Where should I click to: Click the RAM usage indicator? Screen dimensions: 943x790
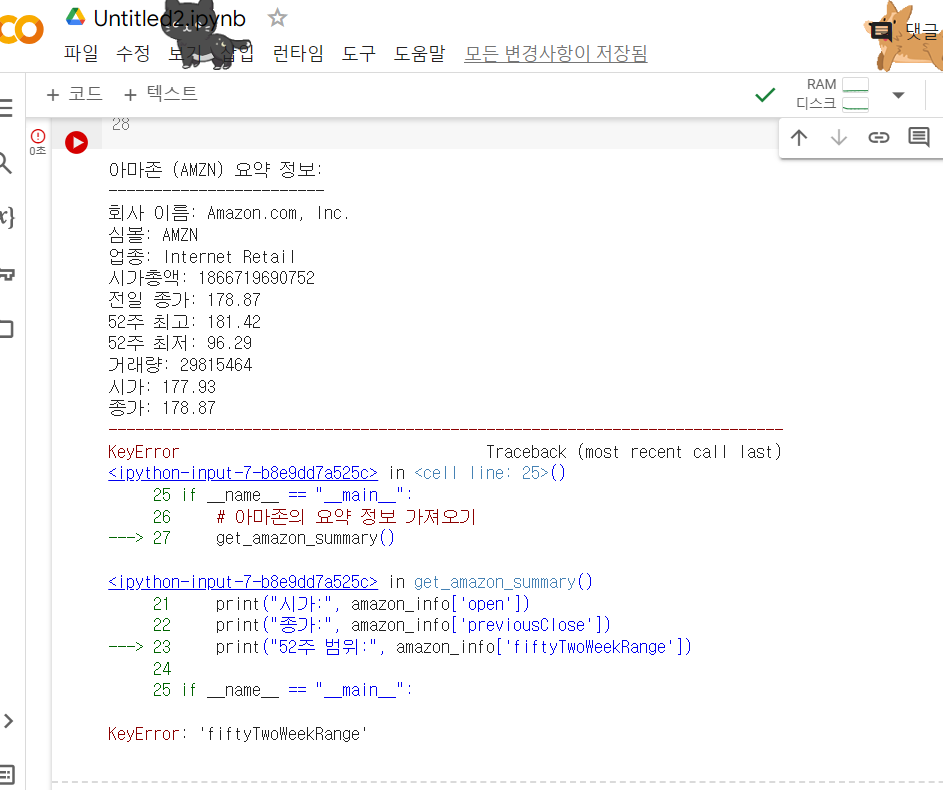[837, 84]
